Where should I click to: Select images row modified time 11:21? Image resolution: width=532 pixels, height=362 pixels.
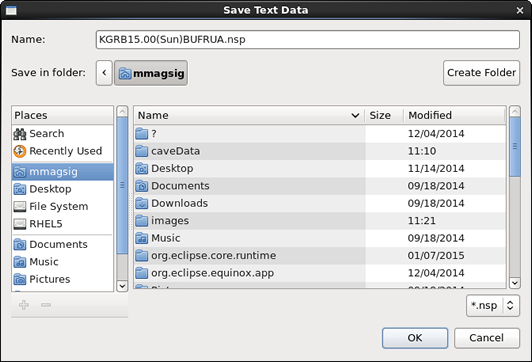coord(422,221)
